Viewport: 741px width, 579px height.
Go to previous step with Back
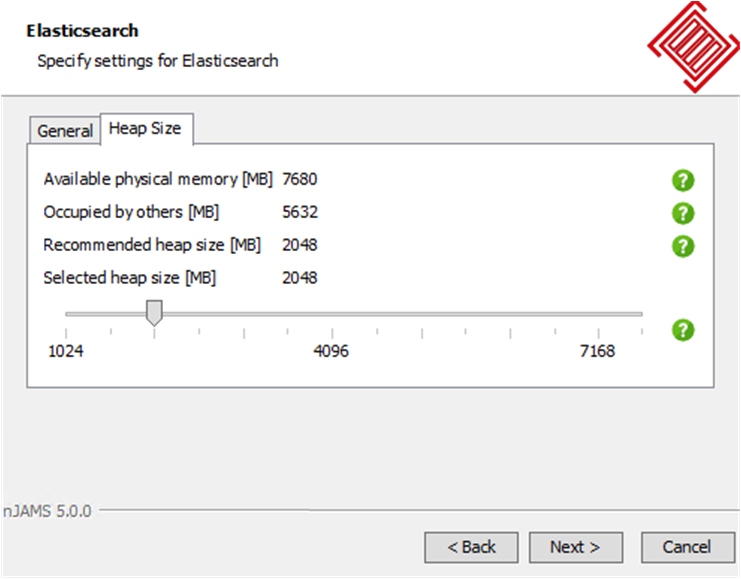[471, 547]
